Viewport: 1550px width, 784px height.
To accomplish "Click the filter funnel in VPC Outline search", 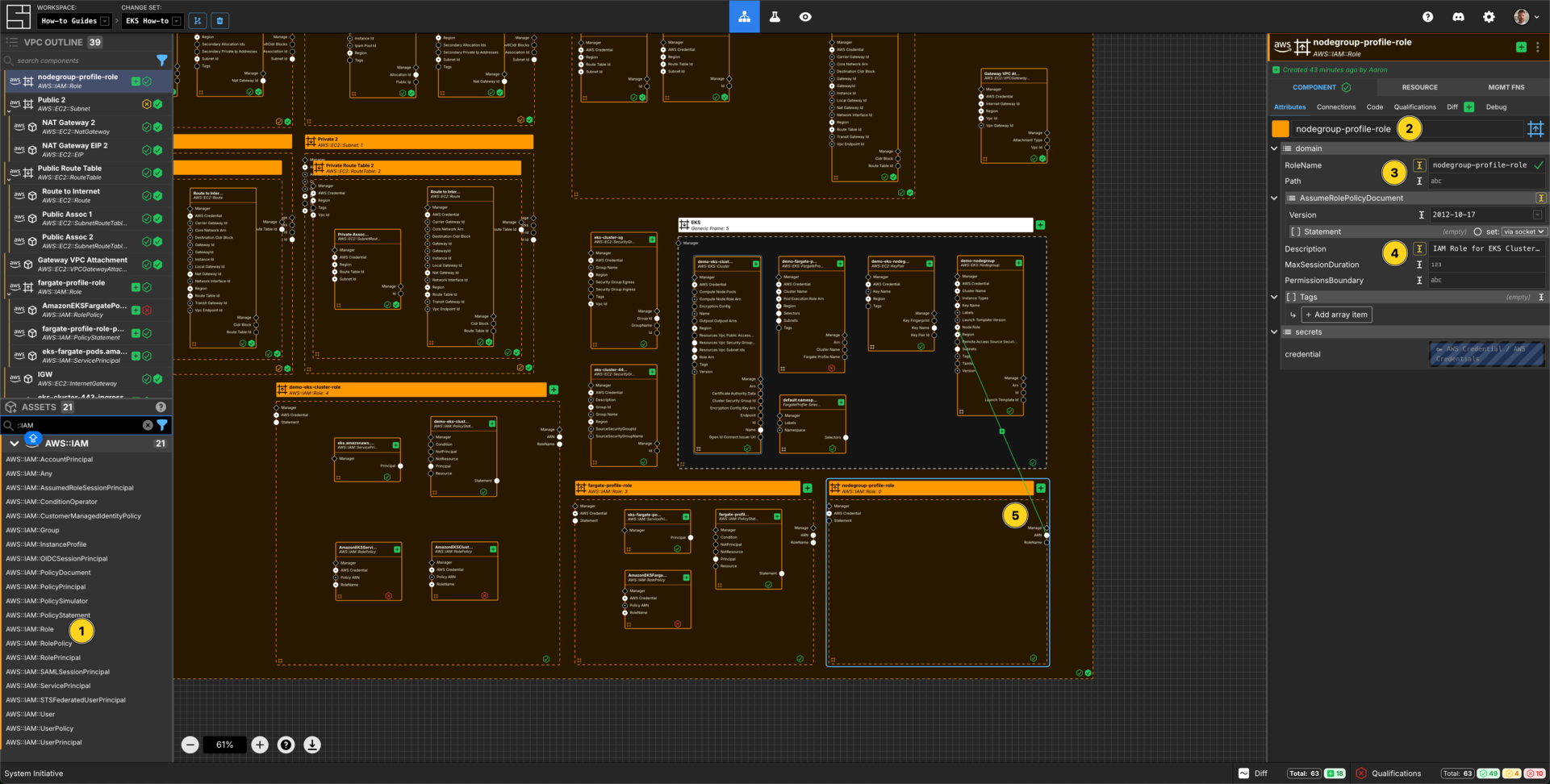I will [x=162, y=60].
